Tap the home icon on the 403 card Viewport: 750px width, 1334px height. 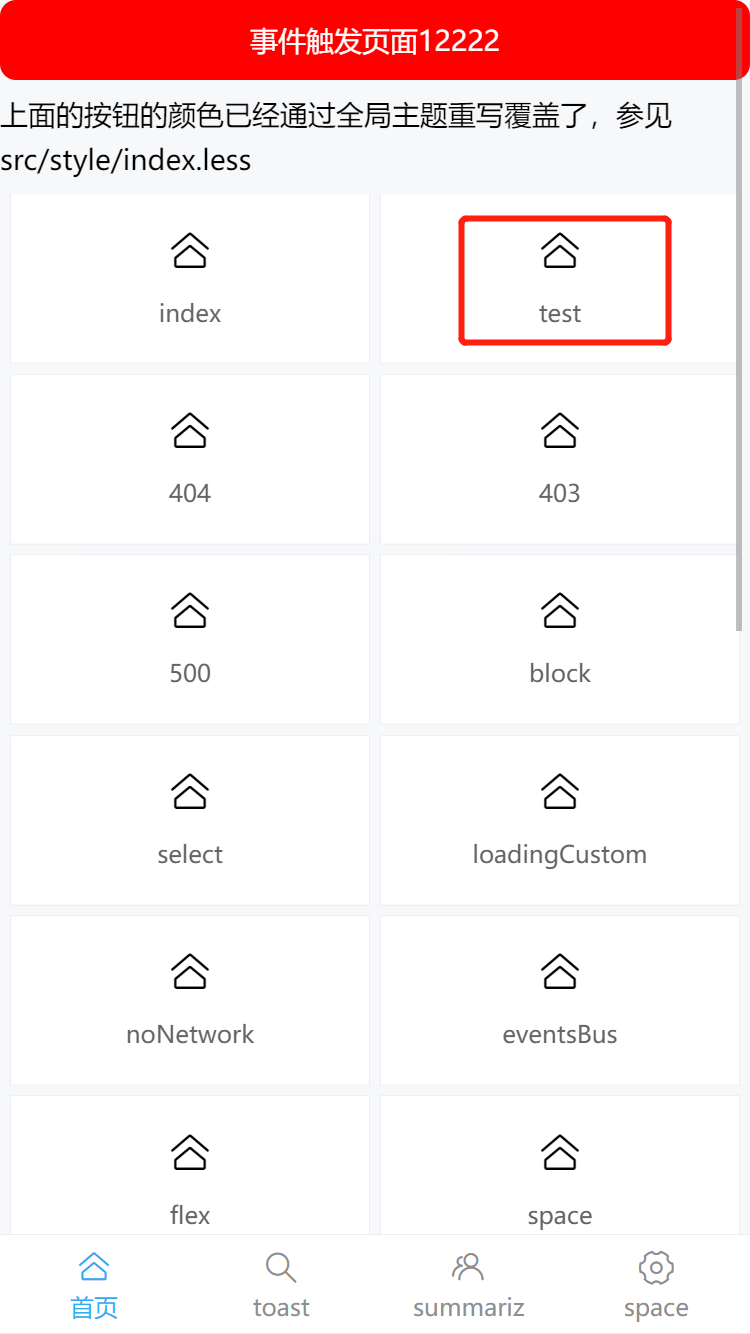pos(559,430)
